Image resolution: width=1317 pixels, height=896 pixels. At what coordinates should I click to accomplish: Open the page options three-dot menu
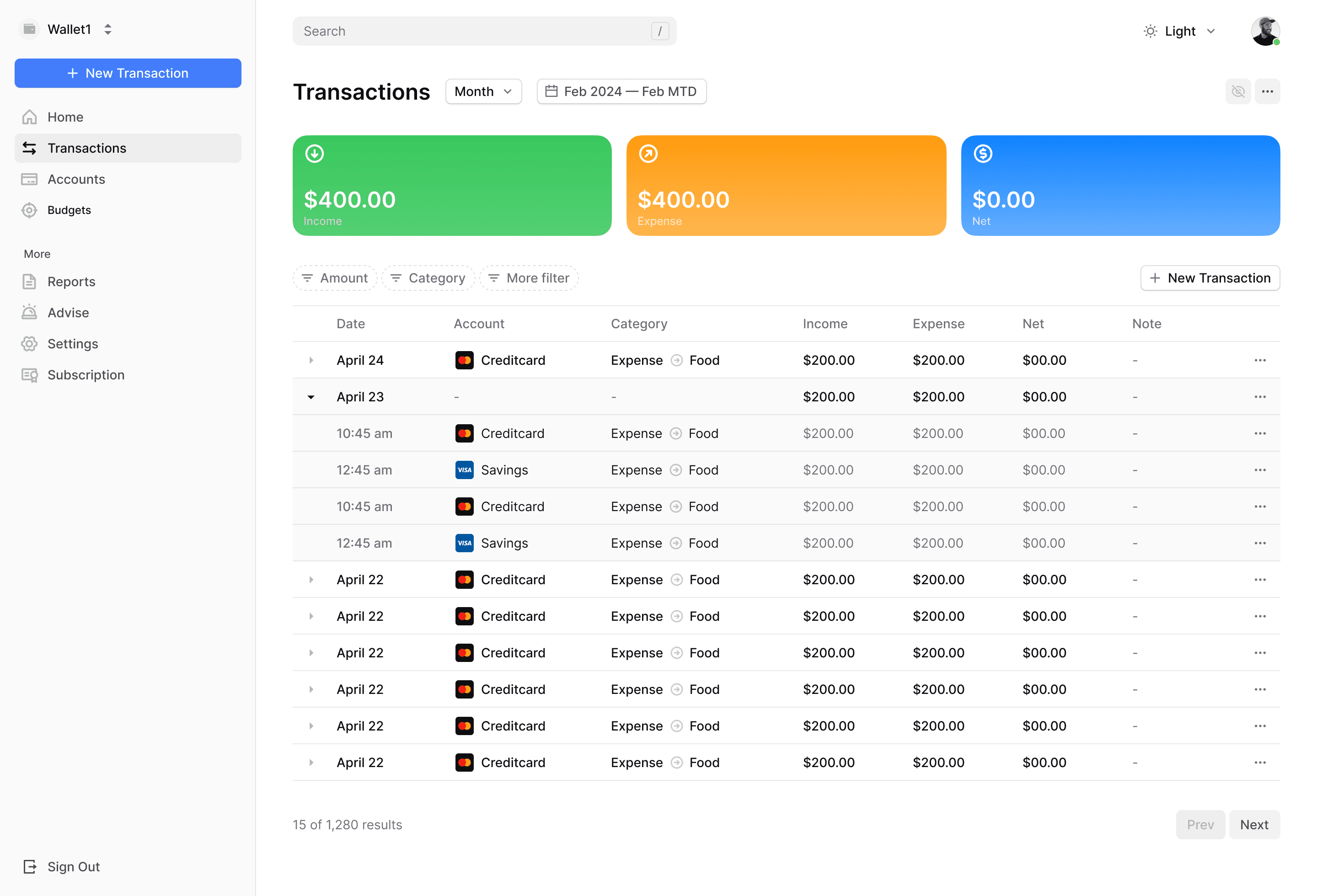1267,91
